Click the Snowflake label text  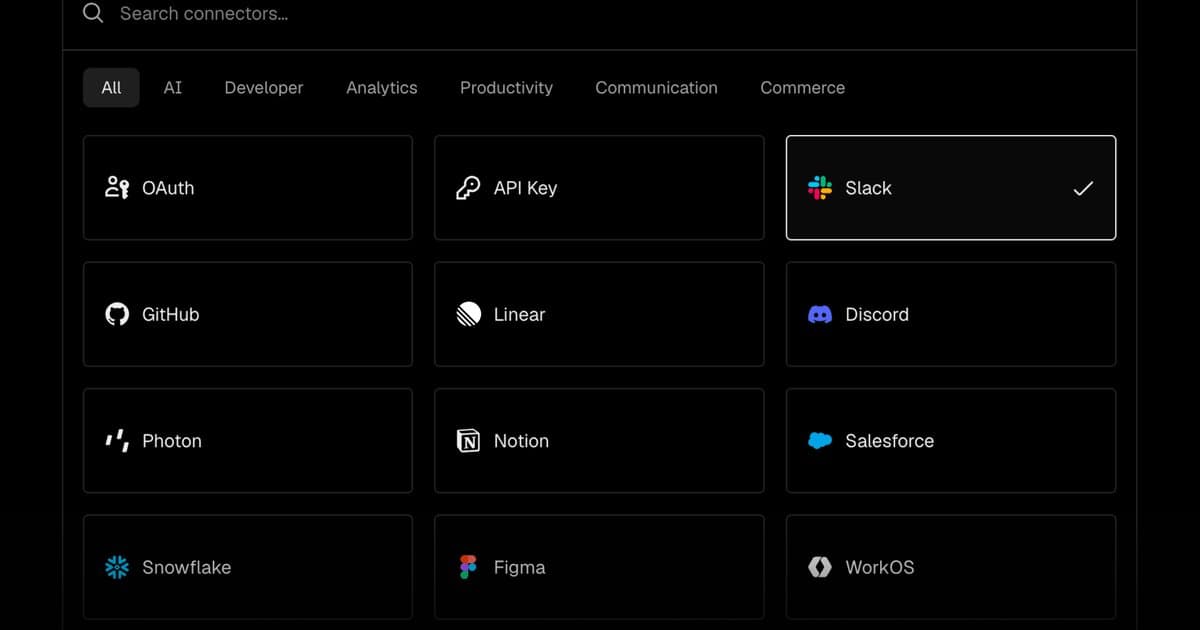point(187,567)
